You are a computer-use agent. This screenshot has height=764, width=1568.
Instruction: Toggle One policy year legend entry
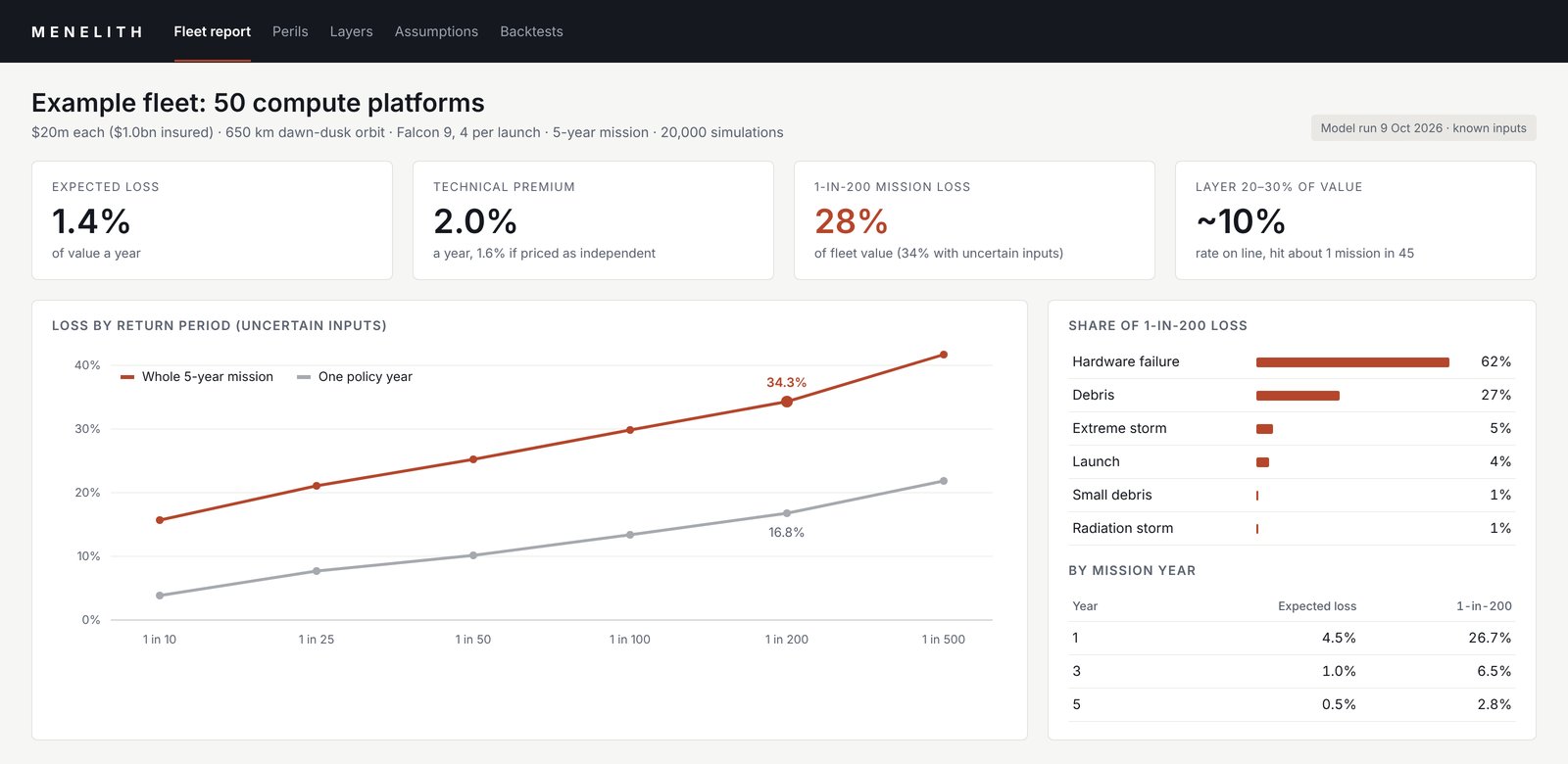tap(354, 377)
